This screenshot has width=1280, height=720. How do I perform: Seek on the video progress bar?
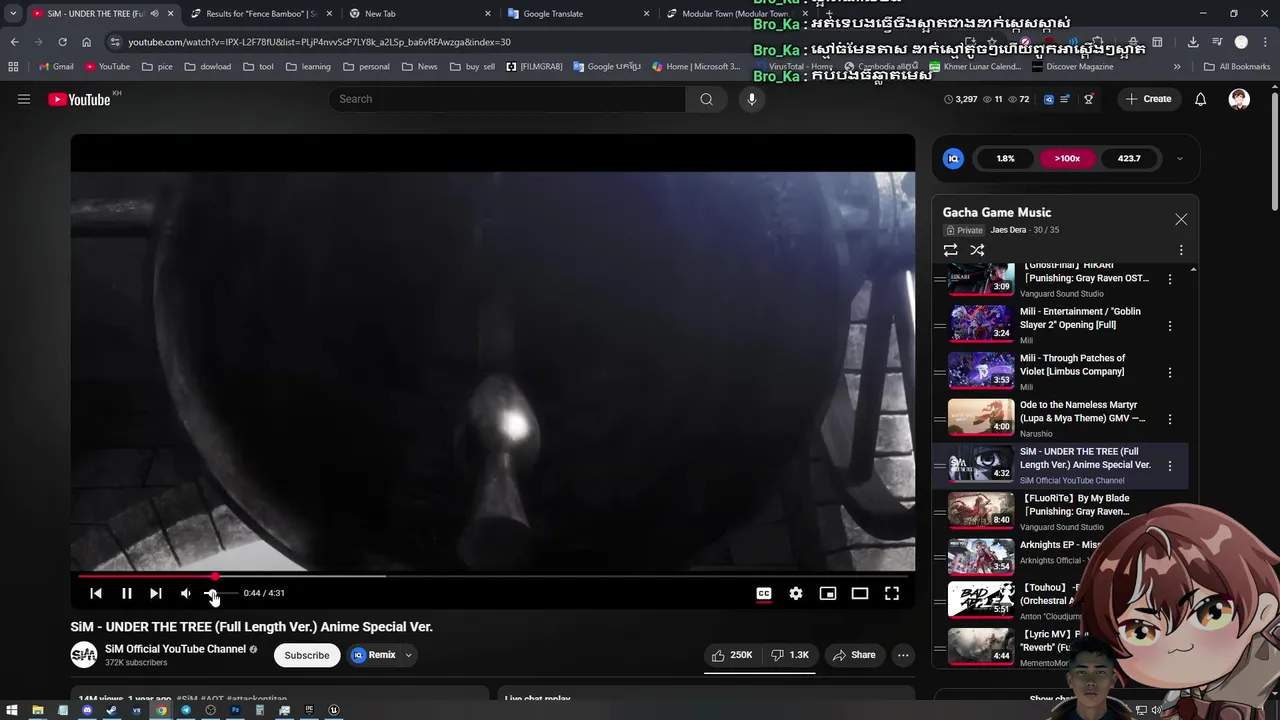[493, 576]
